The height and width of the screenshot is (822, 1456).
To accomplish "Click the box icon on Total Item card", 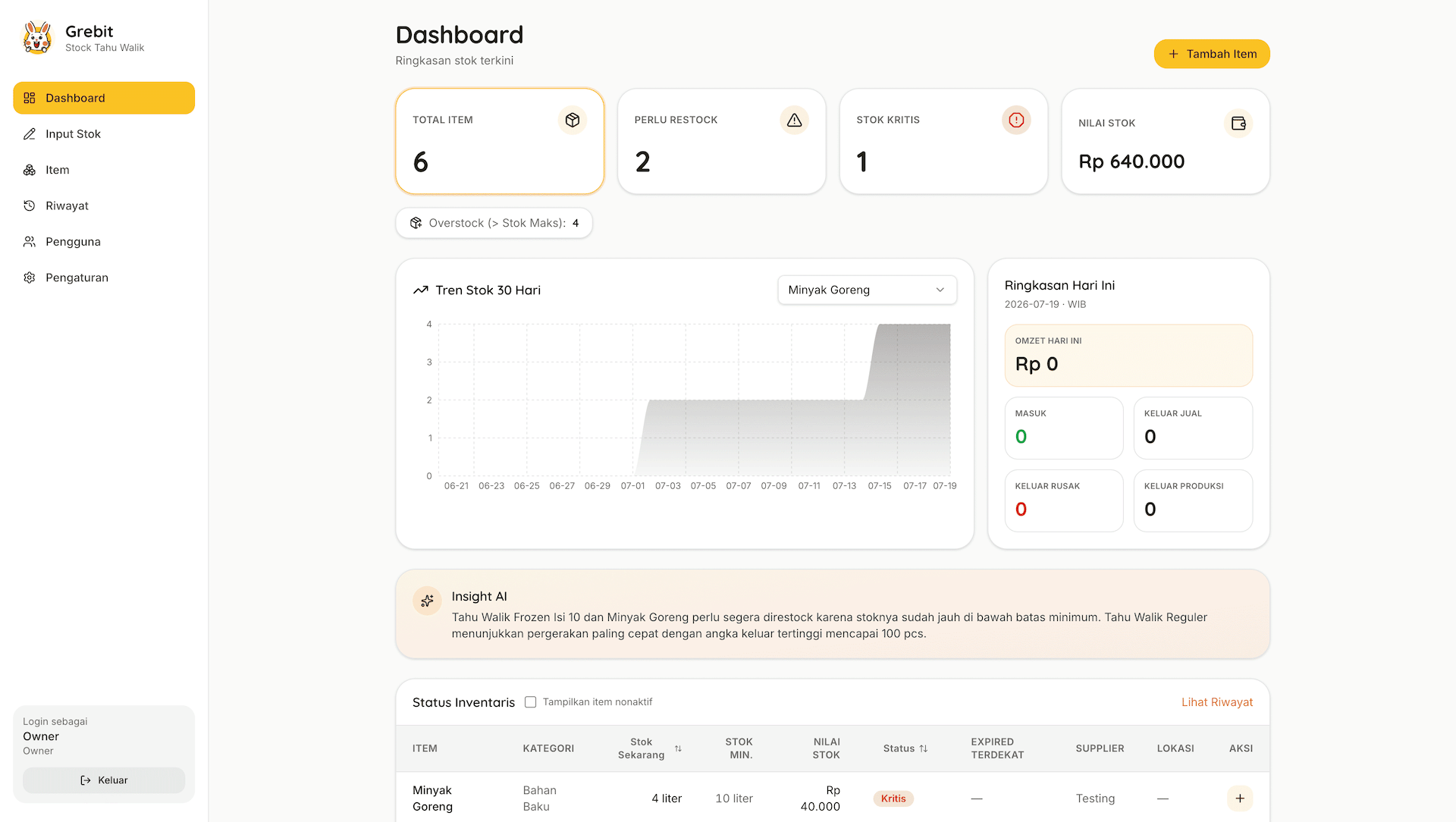I will [x=573, y=120].
